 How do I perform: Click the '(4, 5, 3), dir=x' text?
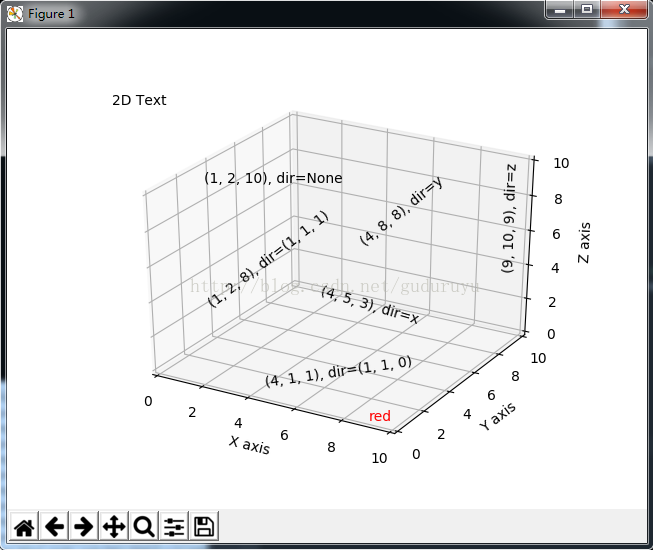pos(369,305)
